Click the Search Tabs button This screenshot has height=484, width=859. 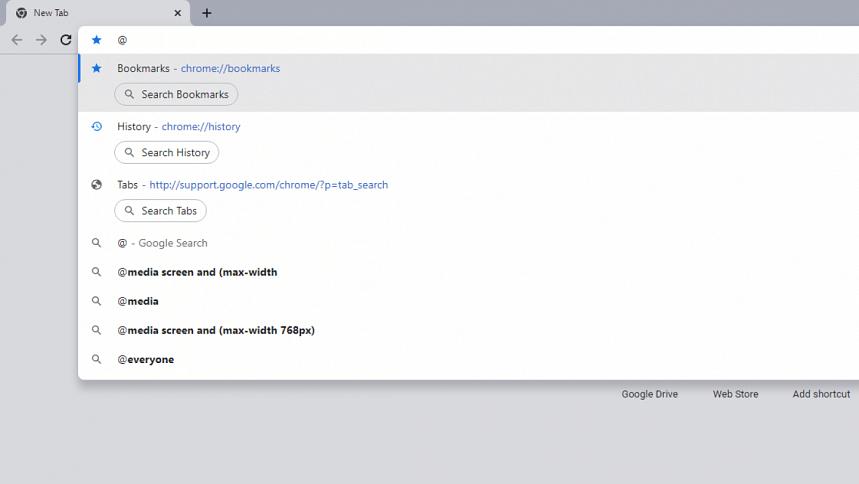[x=161, y=210]
